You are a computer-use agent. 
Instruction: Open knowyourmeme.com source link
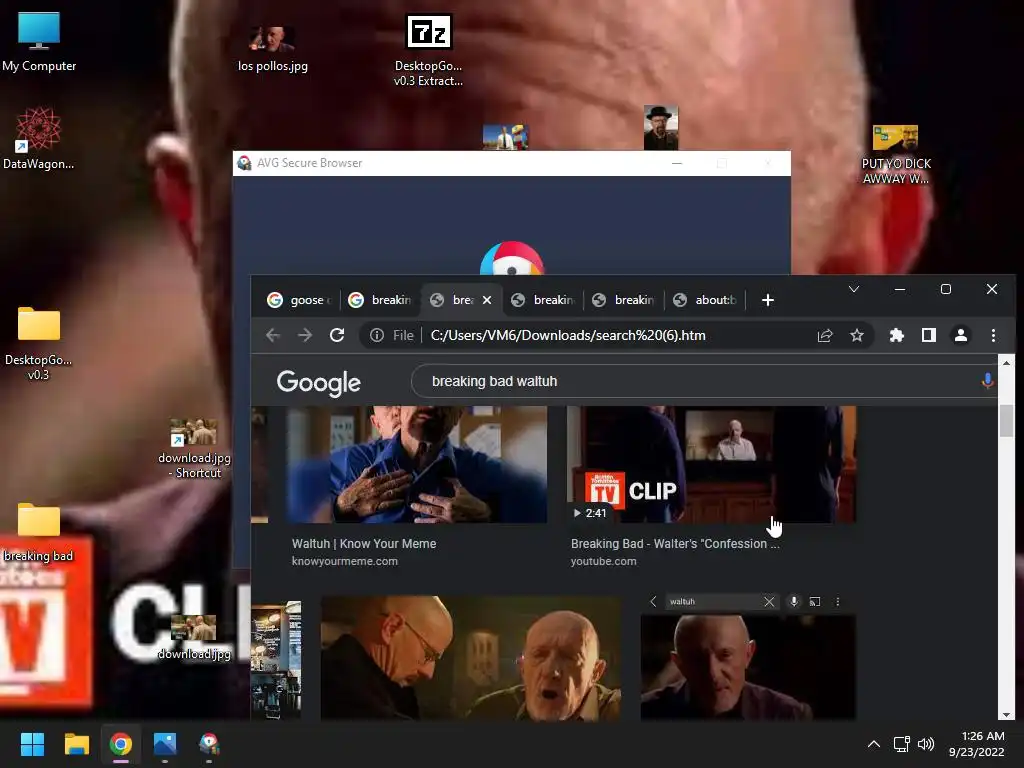tap(345, 561)
